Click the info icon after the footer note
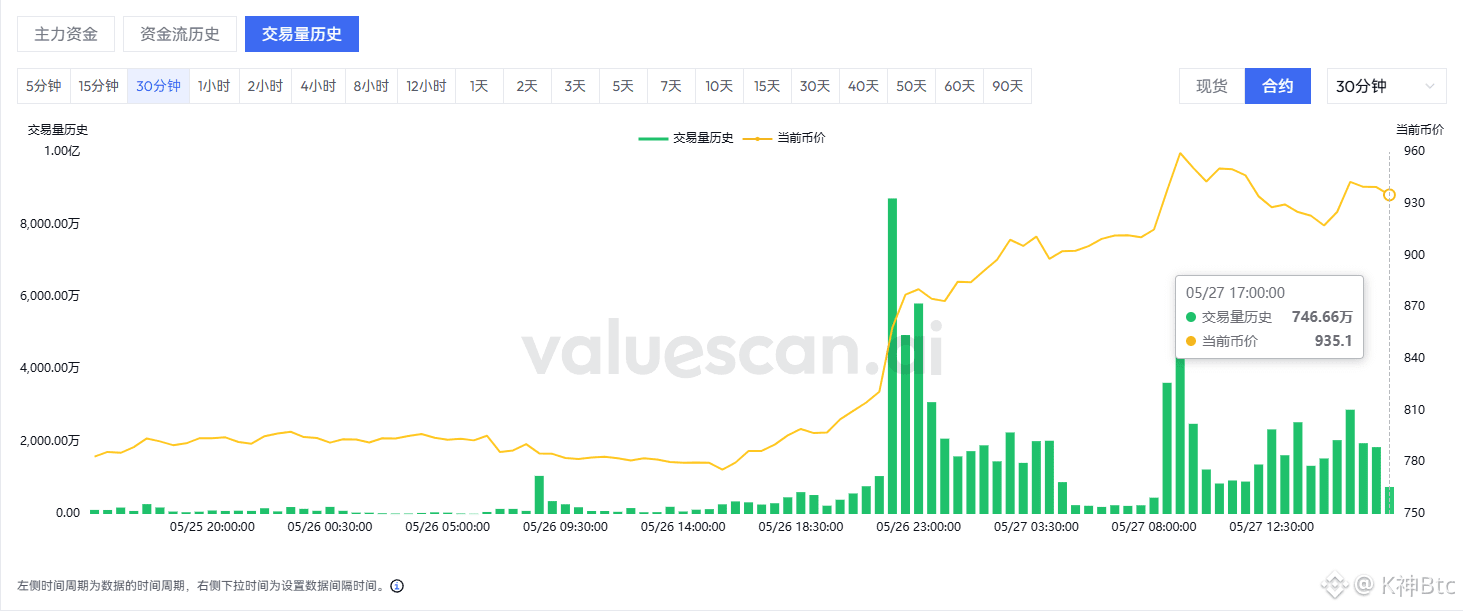The width and height of the screenshot is (1463, 611). click(x=397, y=586)
